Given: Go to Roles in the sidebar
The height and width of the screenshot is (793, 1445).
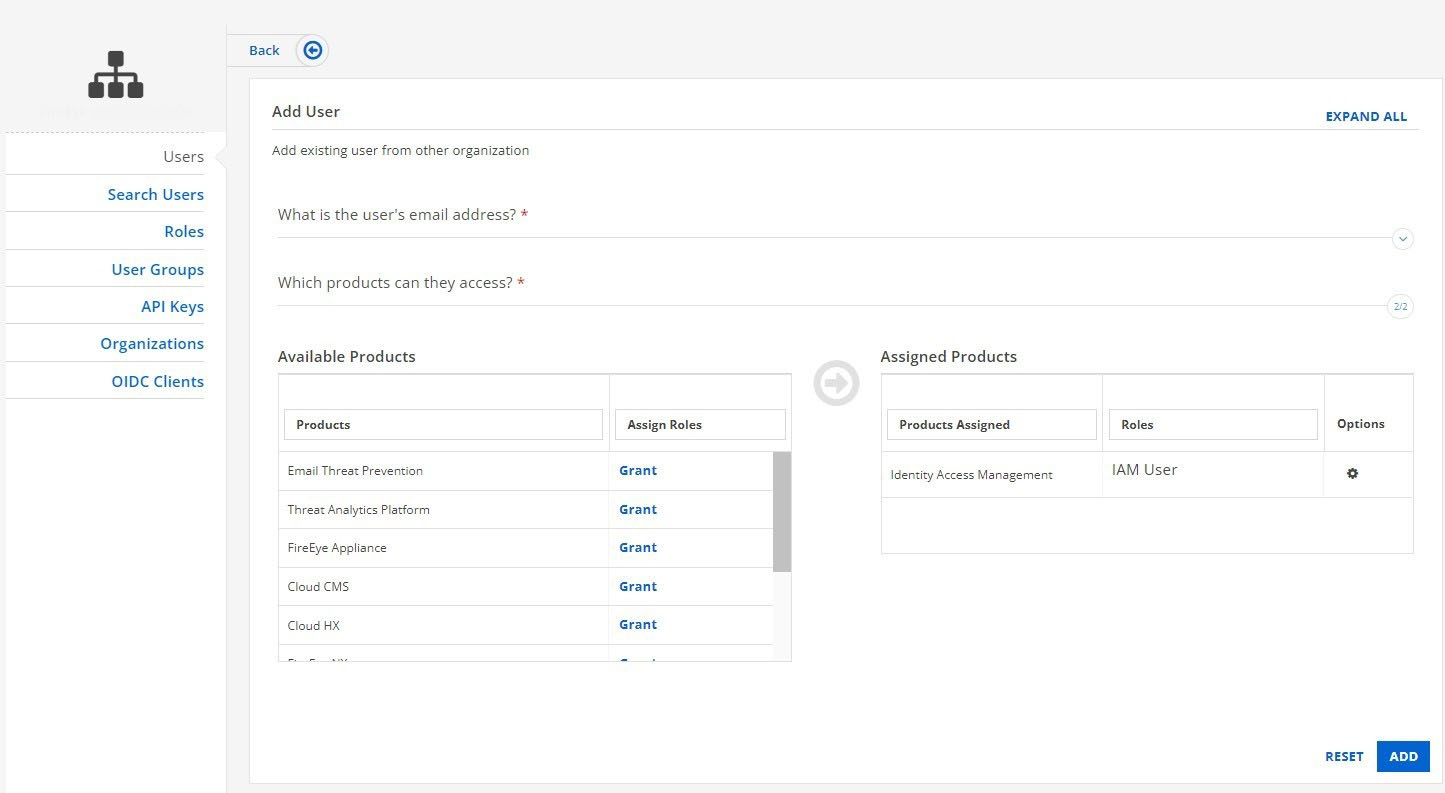Looking at the screenshot, I should coord(184,231).
